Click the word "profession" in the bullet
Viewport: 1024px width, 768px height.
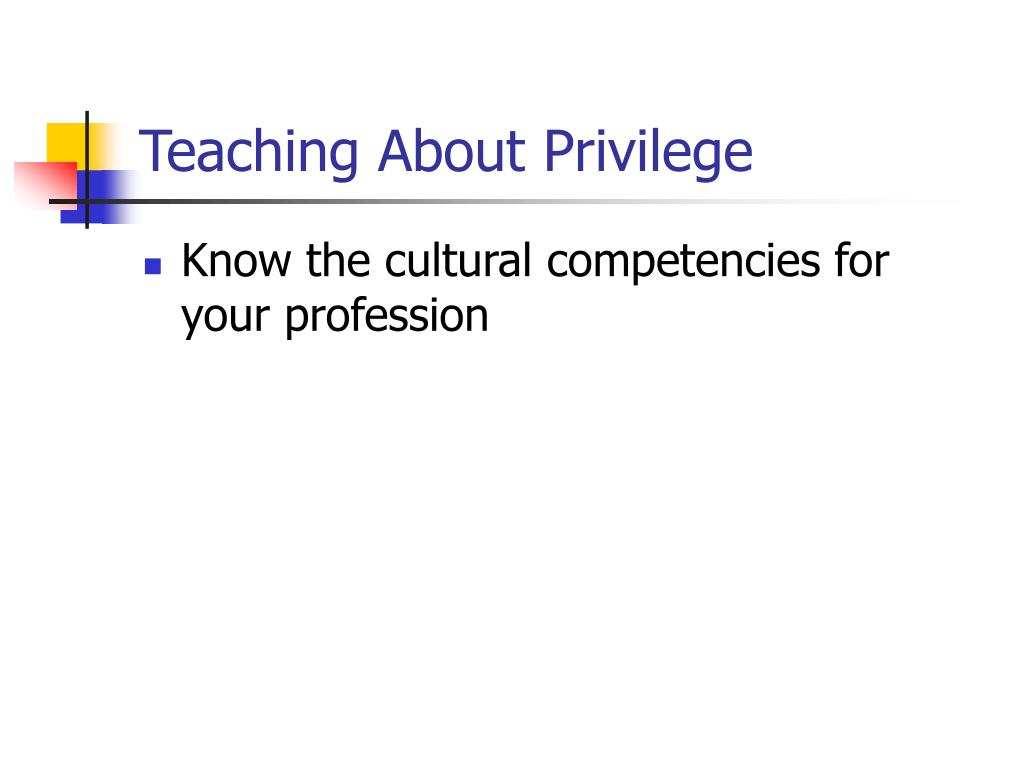(x=386, y=317)
